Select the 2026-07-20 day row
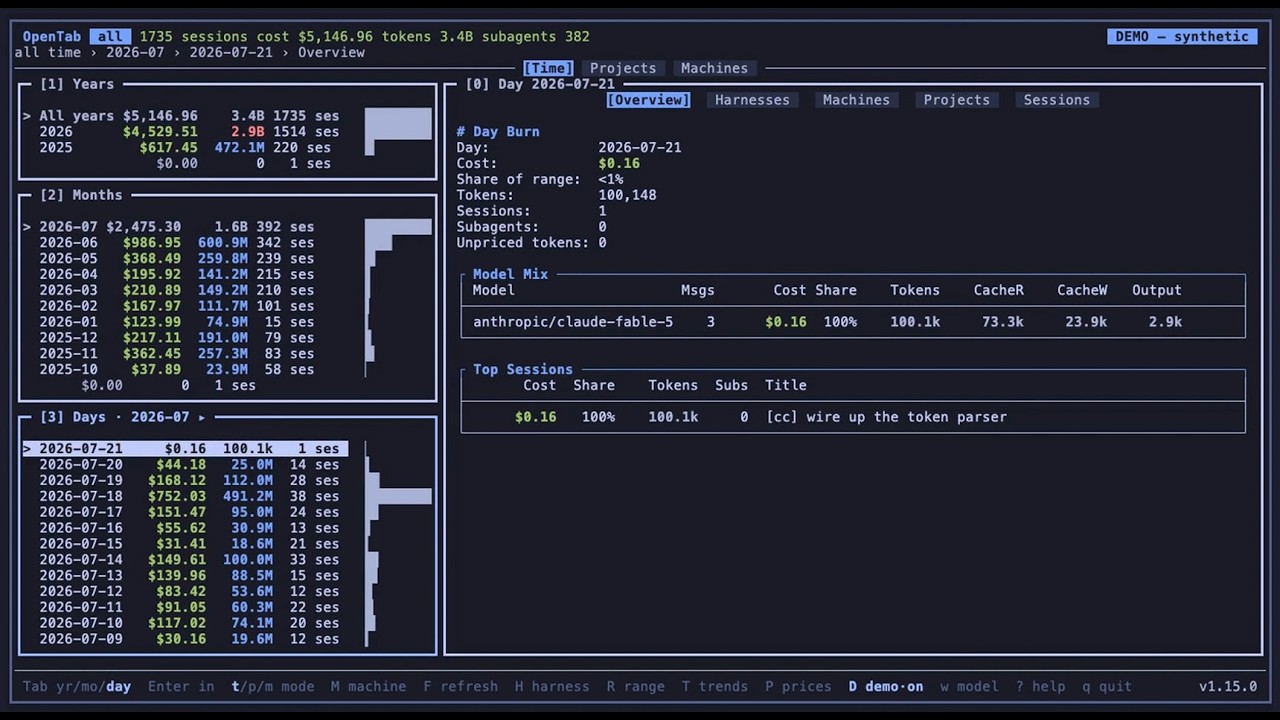 pos(185,465)
